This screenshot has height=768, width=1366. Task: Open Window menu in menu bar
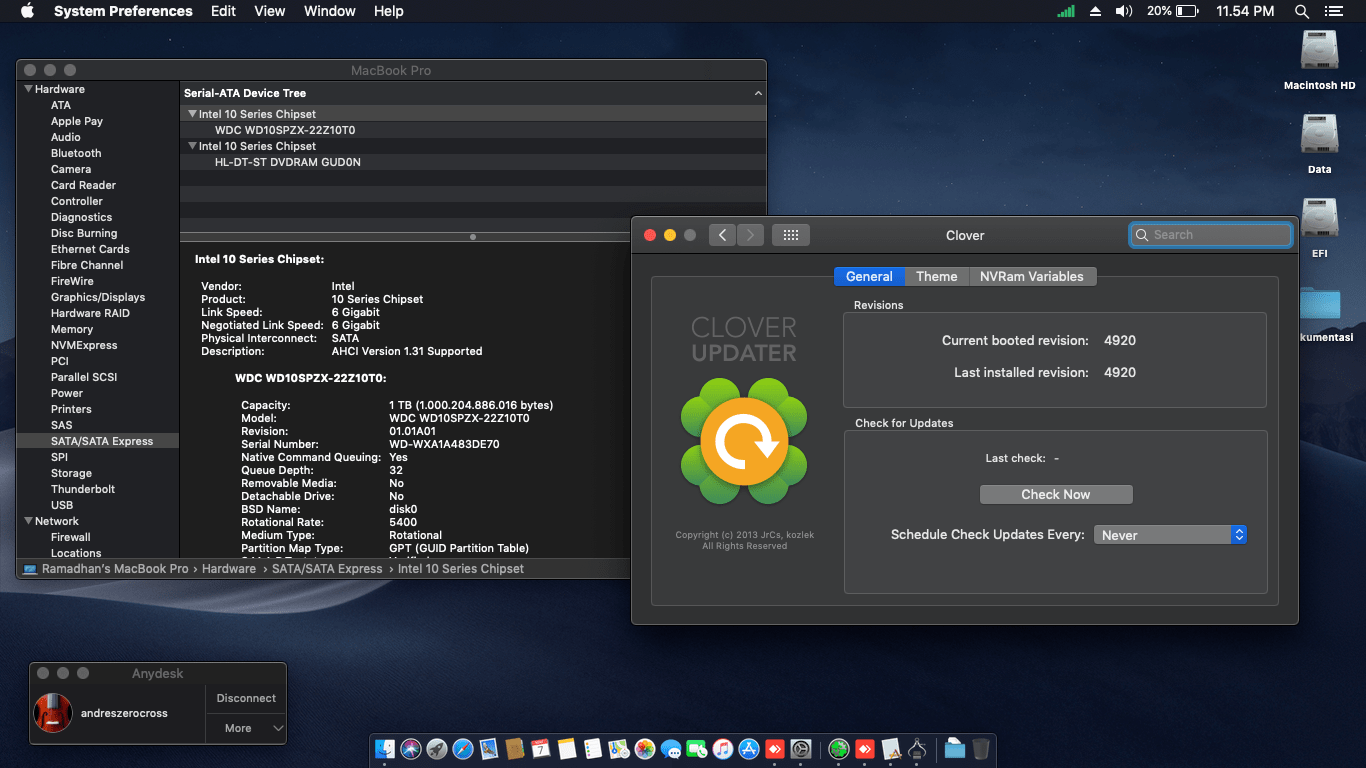[329, 11]
